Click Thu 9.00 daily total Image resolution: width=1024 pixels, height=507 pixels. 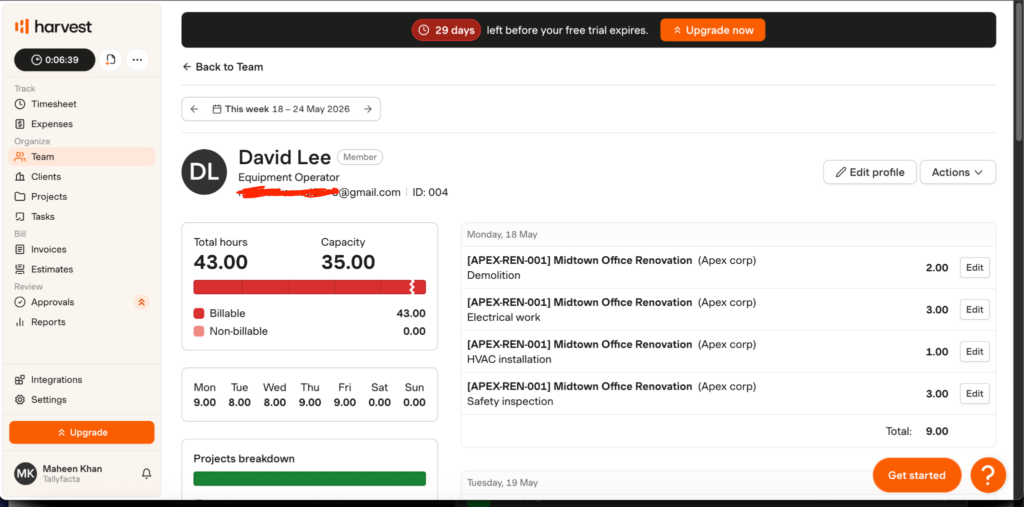310,395
